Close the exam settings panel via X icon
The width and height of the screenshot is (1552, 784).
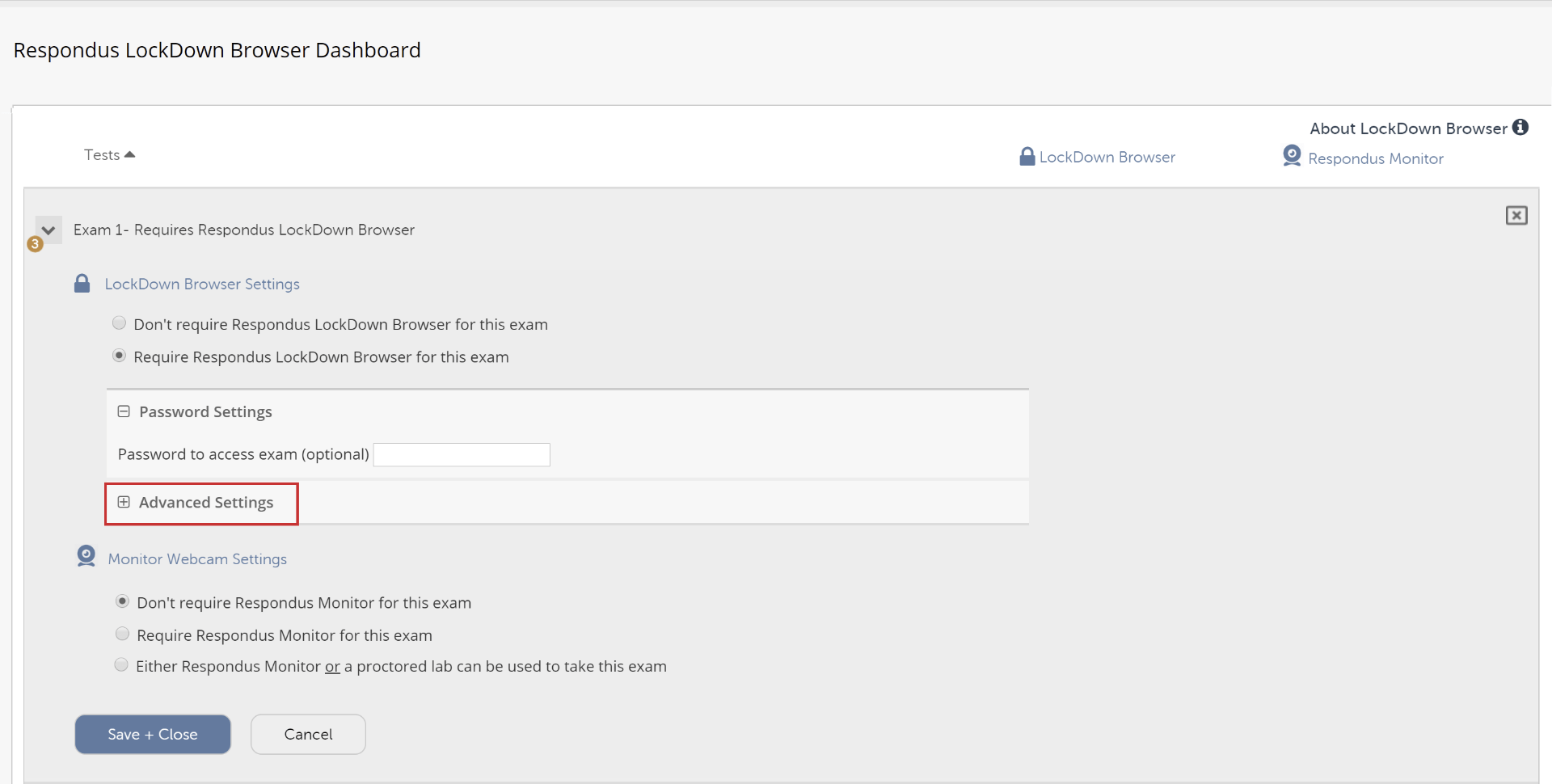tap(1516, 215)
